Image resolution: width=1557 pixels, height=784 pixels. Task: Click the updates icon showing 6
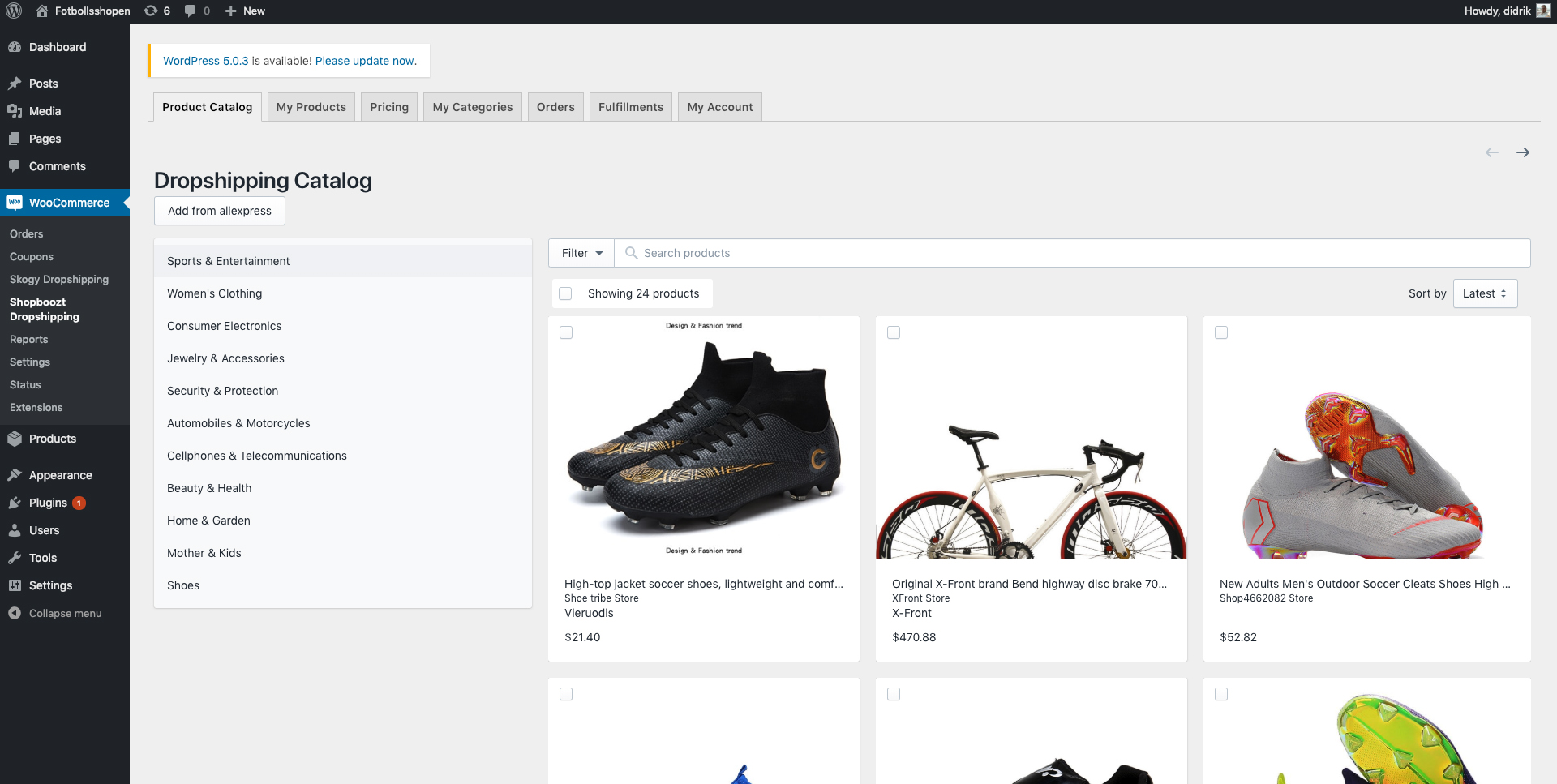point(150,11)
